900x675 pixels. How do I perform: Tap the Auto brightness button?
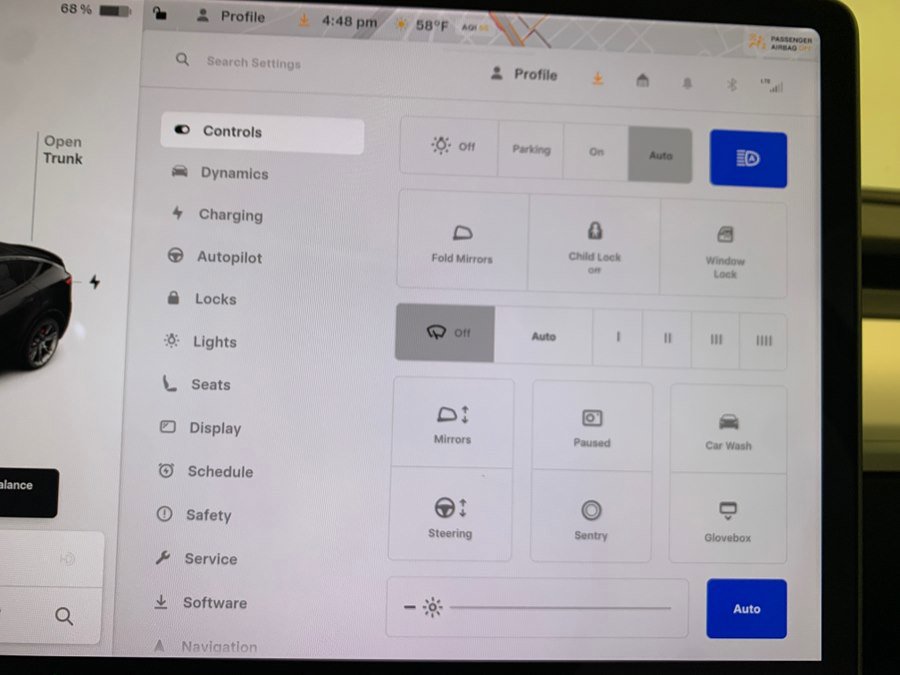[747, 609]
